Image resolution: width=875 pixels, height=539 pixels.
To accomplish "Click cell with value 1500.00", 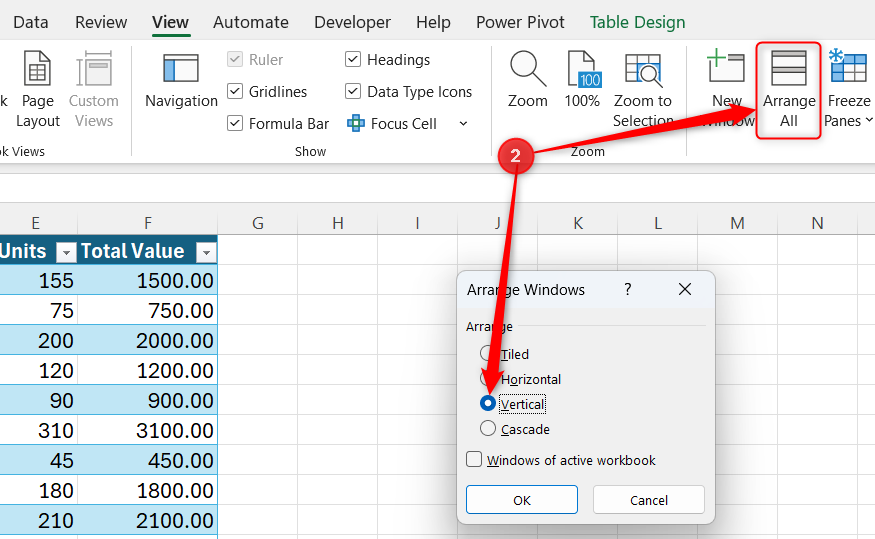I will click(x=147, y=280).
